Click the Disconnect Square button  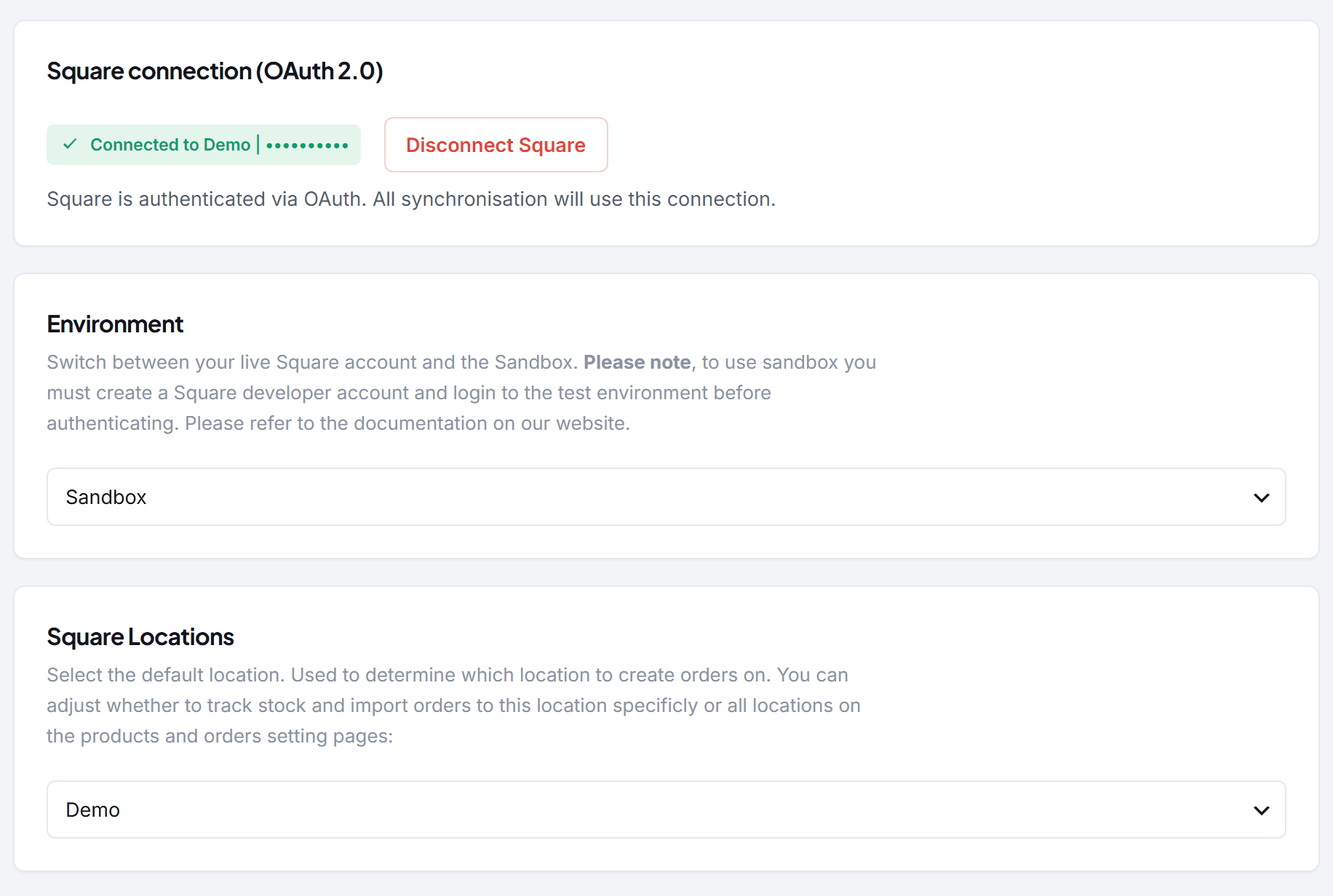click(496, 145)
